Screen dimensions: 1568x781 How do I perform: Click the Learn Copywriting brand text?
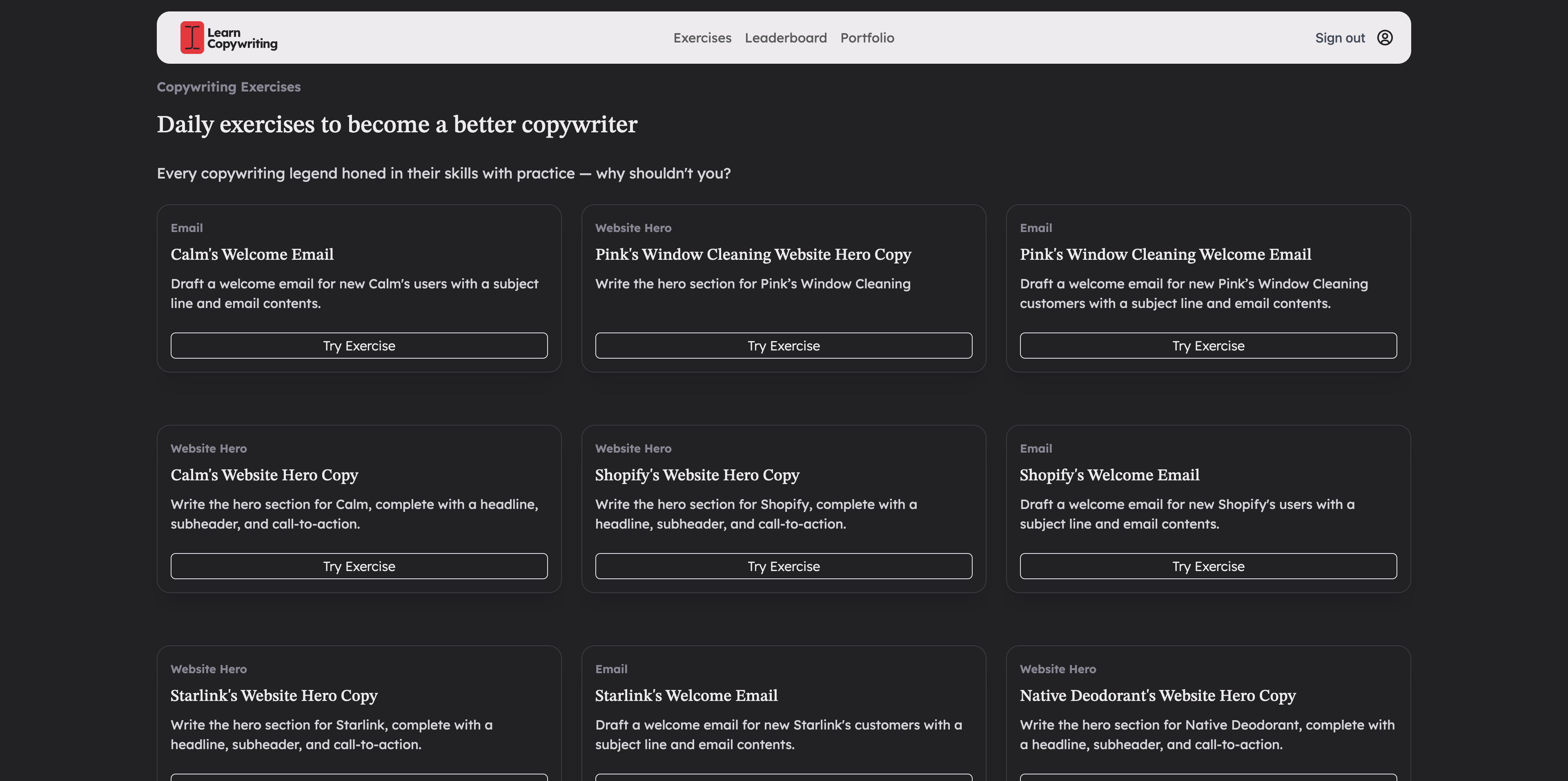242,38
